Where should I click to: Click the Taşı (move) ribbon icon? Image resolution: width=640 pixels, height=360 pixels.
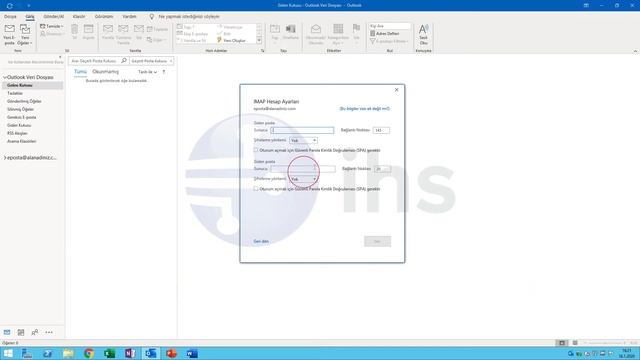(275, 29)
